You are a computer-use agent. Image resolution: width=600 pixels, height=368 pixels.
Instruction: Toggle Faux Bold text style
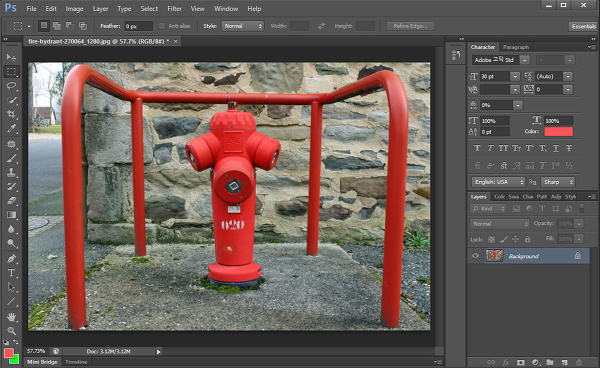coord(477,148)
